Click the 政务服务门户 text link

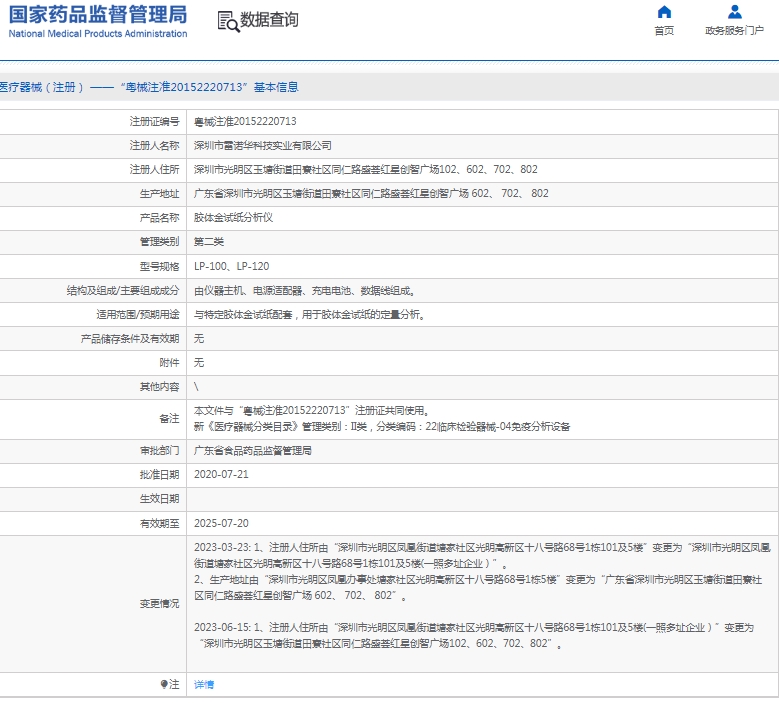coord(734,31)
